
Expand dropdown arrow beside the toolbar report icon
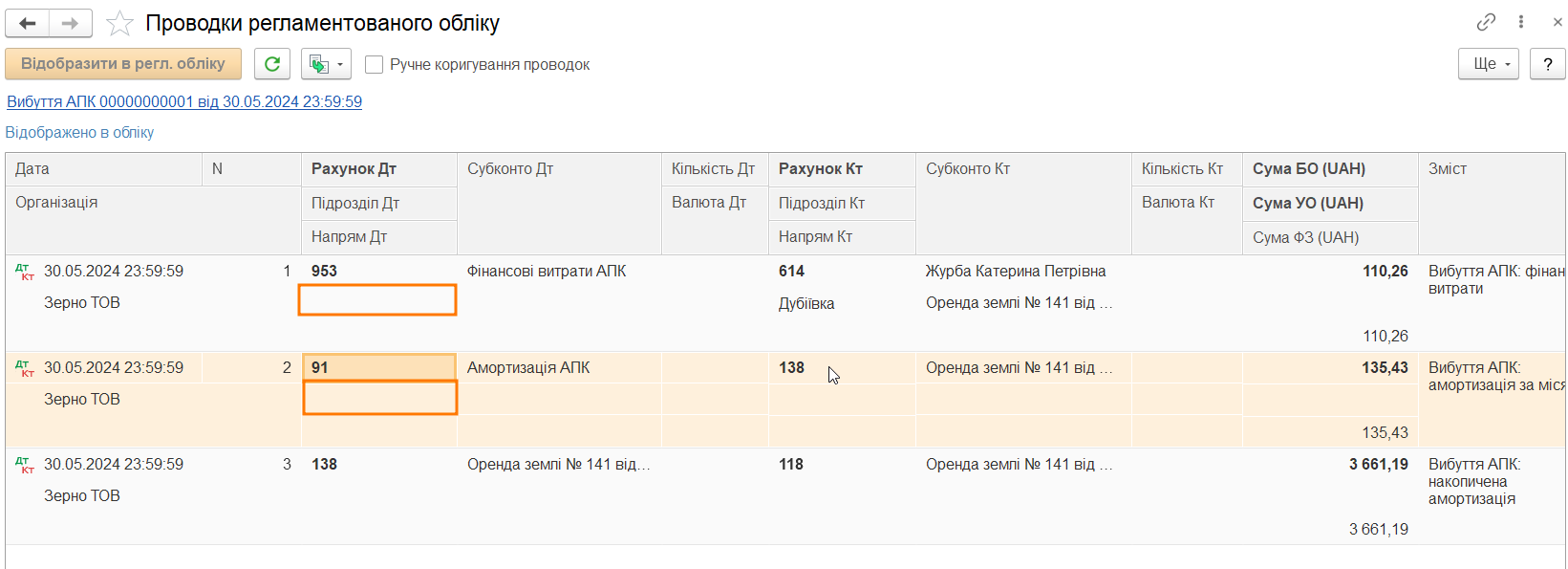341,65
